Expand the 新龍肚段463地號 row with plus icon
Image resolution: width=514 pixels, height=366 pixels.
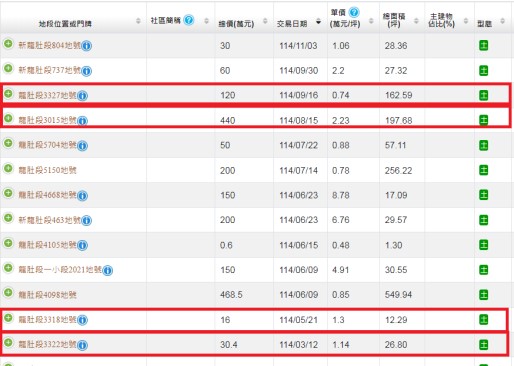tap(8, 218)
